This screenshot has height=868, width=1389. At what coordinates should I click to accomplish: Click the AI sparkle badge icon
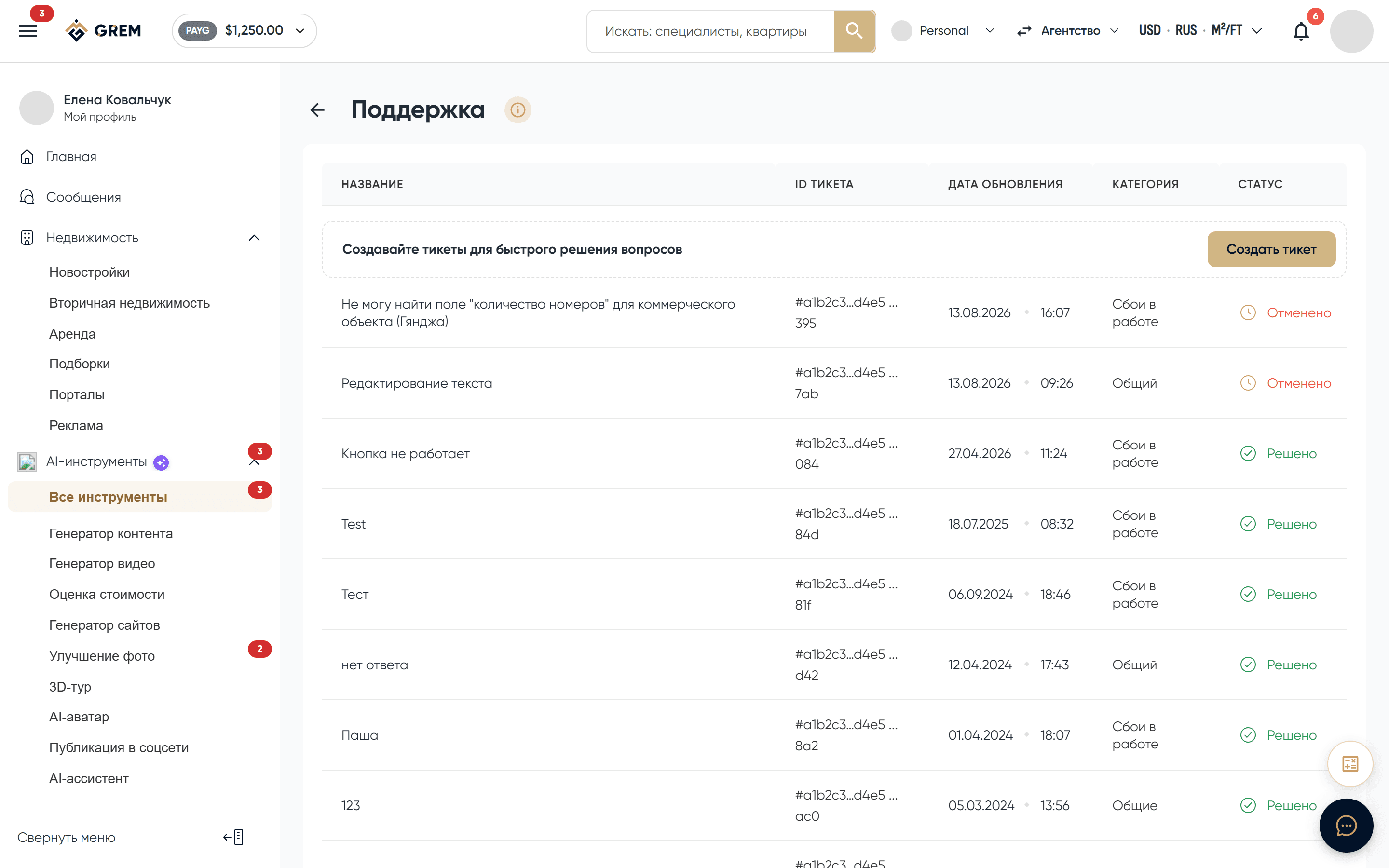pos(161,462)
